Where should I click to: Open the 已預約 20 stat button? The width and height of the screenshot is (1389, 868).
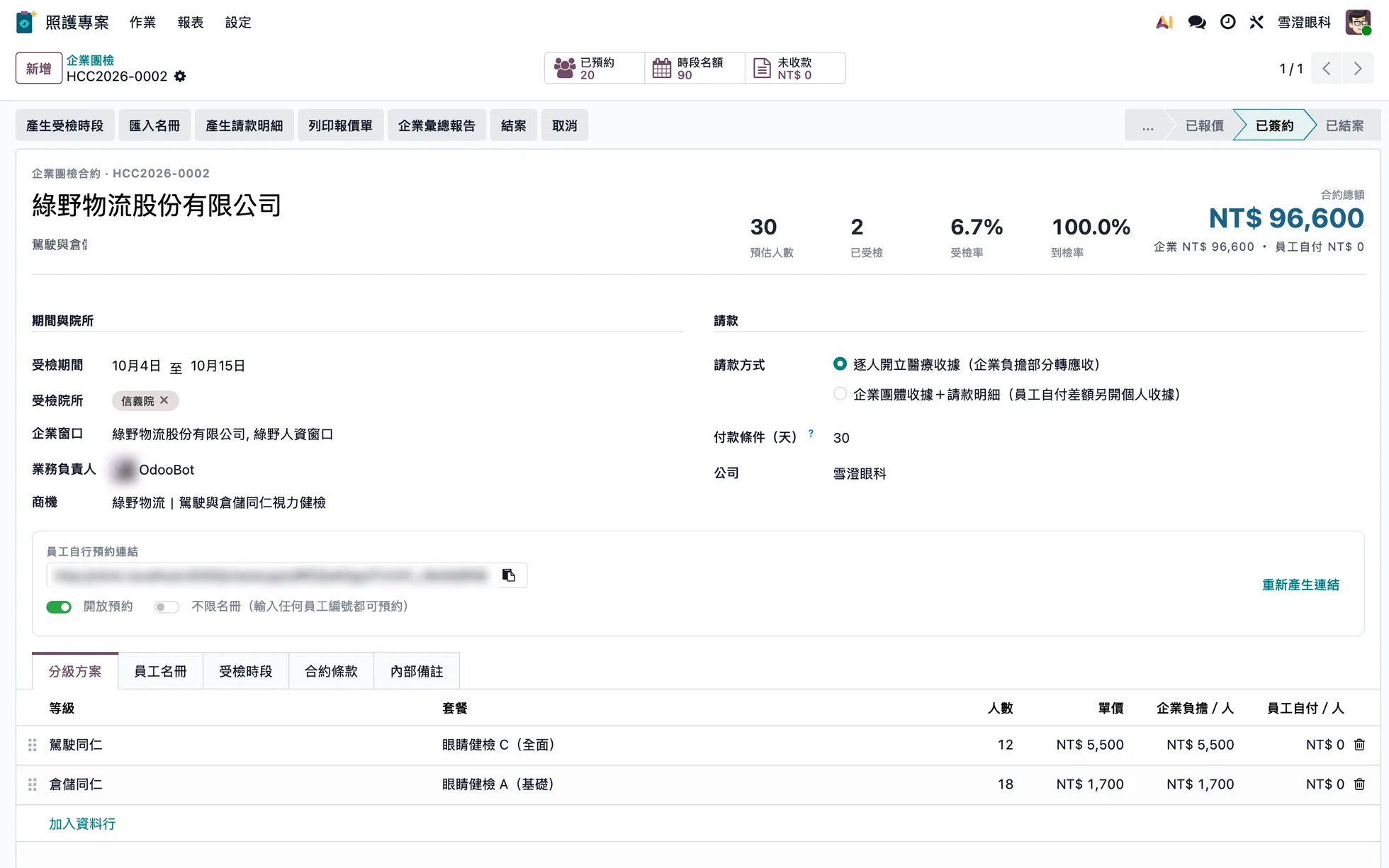[x=595, y=68]
